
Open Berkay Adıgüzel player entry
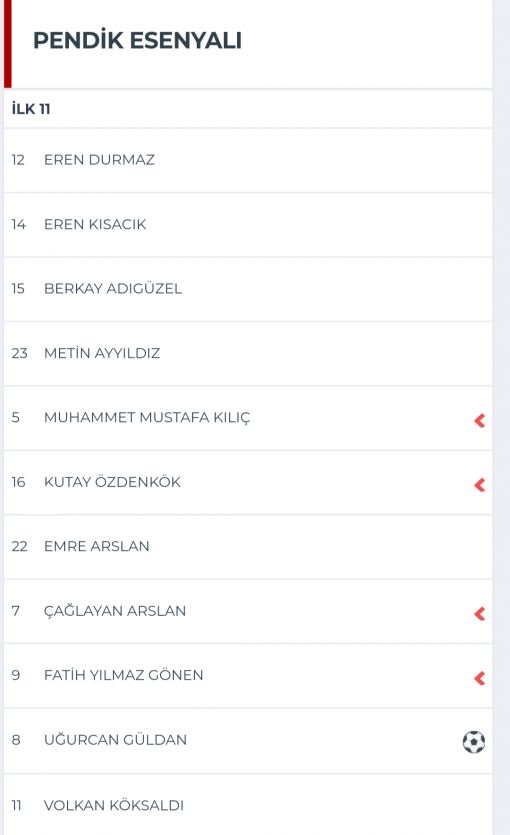(248, 289)
